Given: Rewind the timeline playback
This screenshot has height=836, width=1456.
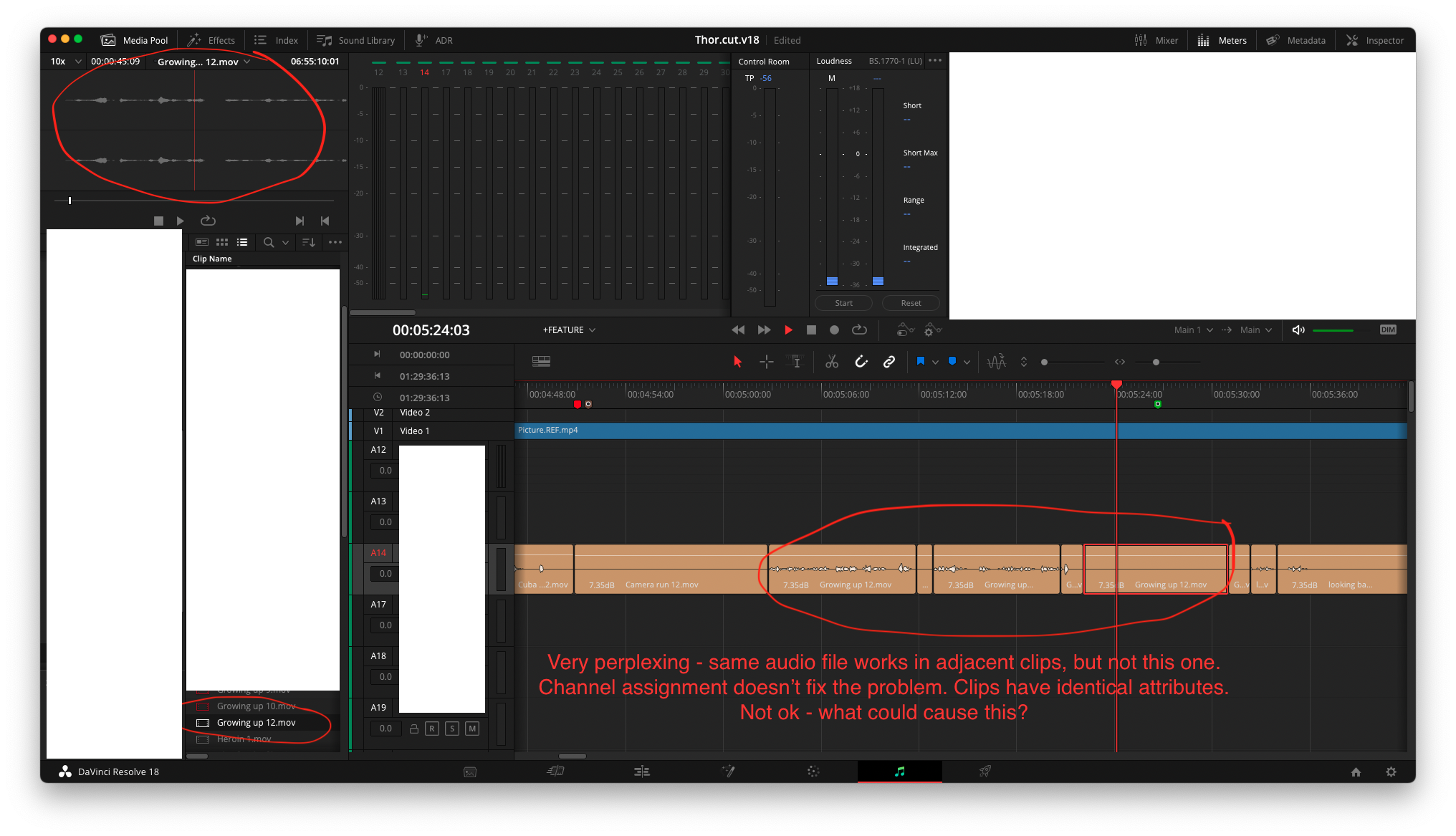Looking at the screenshot, I should pyautogui.click(x=737, y=330).
